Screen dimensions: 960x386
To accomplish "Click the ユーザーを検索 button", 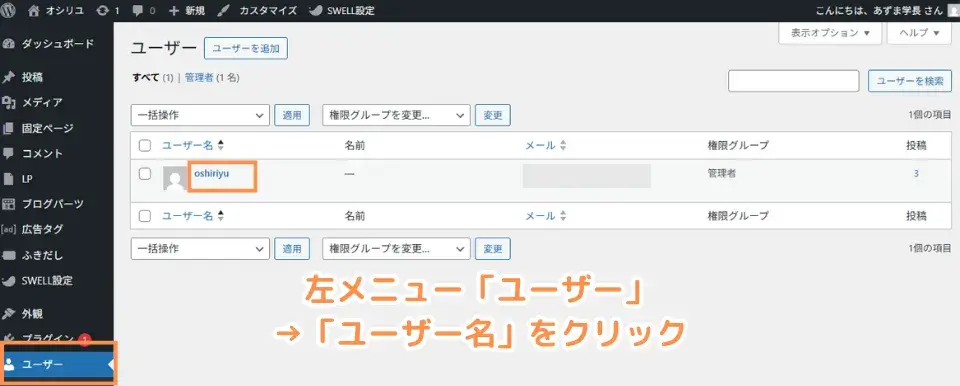I will 910,81.
